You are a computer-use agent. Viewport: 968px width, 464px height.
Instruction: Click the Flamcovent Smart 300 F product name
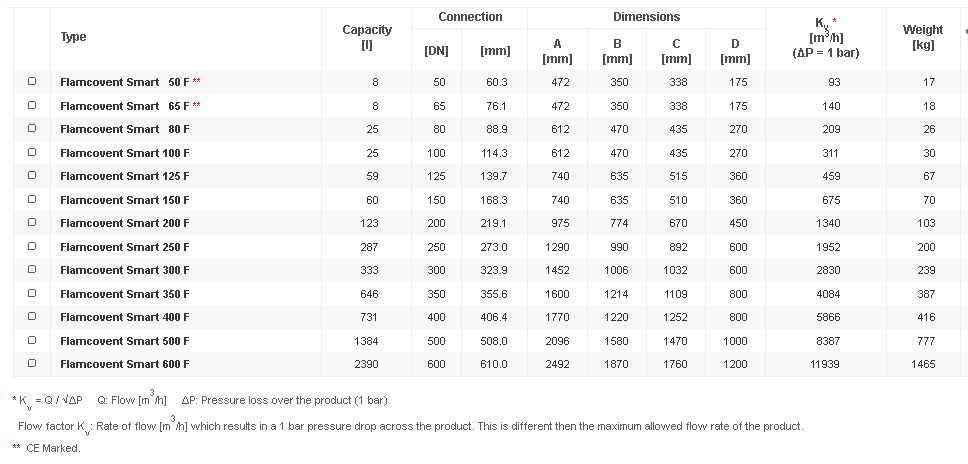[124, 270]
